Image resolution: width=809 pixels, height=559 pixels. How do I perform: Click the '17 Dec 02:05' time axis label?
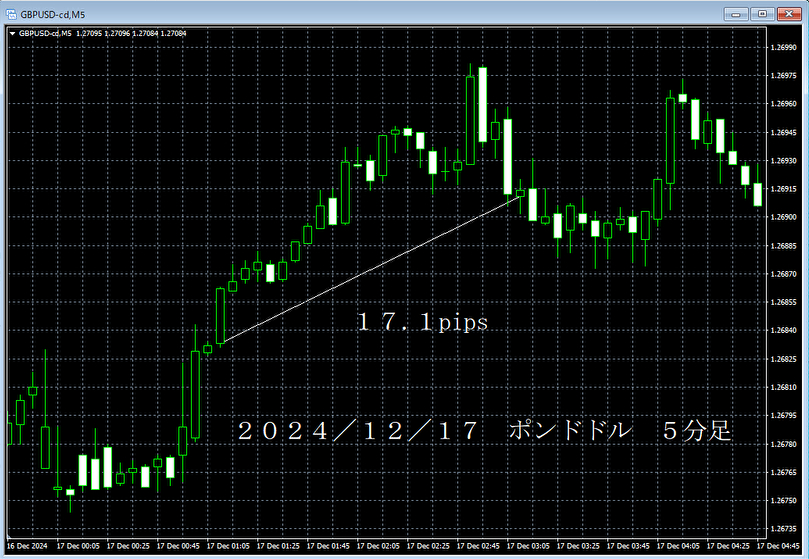[378, 546]
